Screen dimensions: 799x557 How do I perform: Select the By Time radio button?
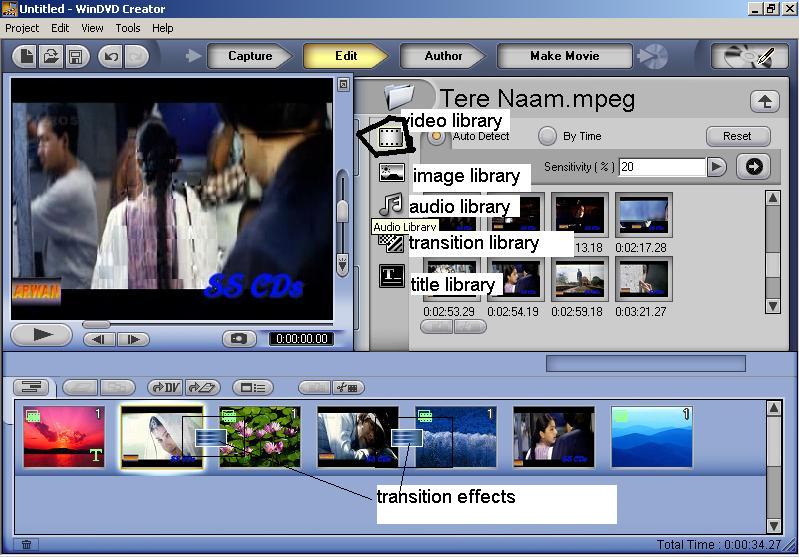click(x=547, y=136)
